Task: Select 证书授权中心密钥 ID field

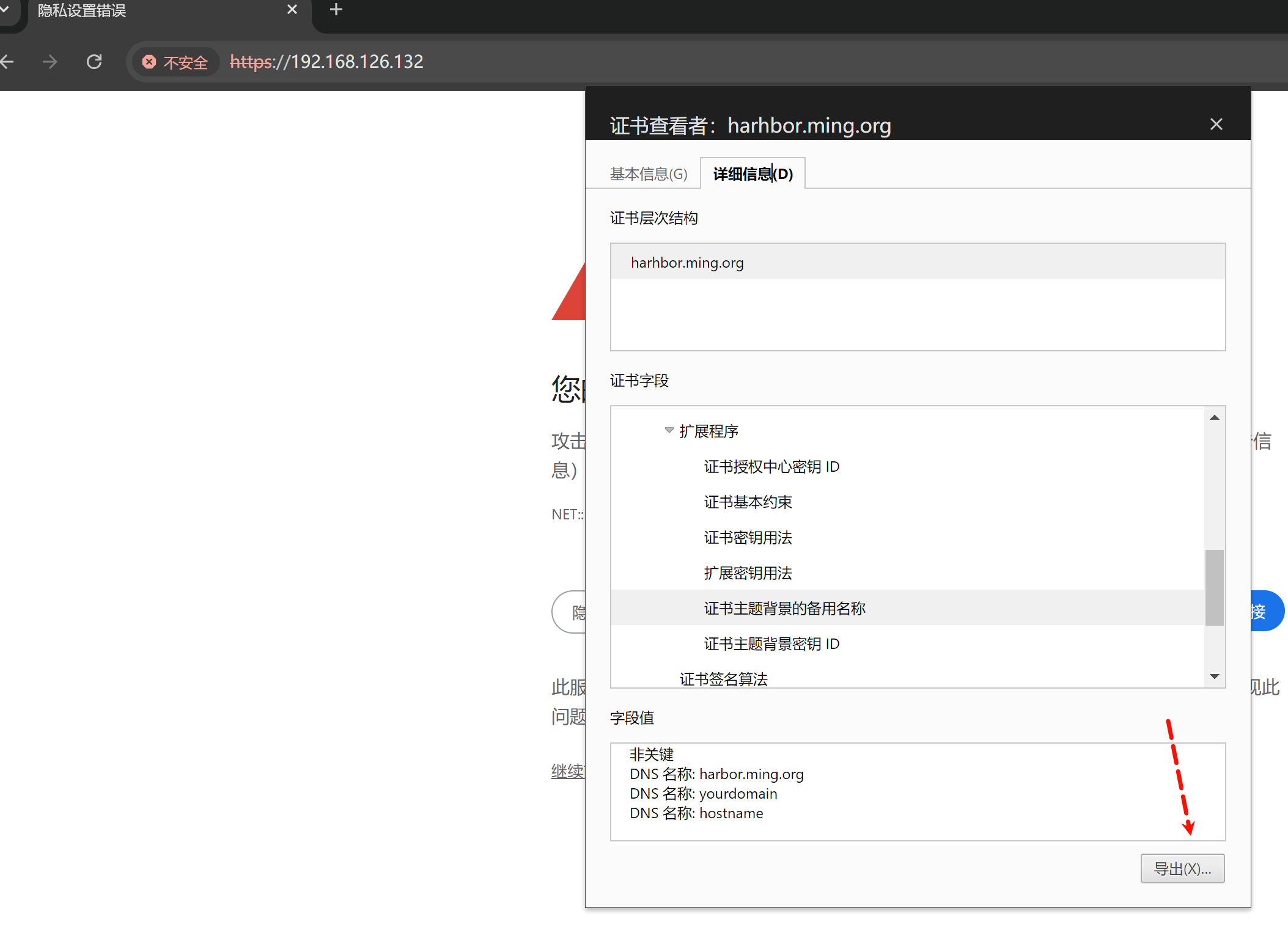Action: (x=771, y=467)
